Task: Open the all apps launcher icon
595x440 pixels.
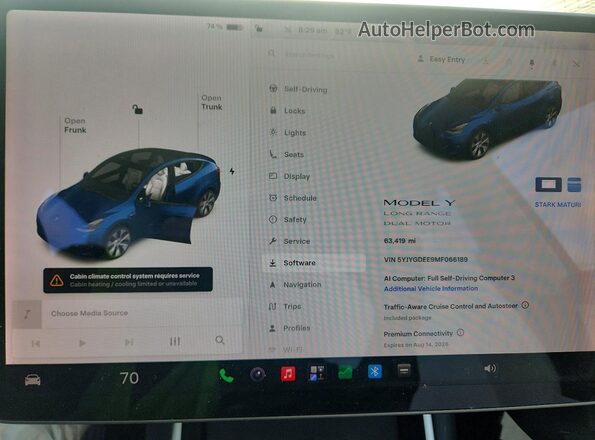Action: pos(404,370)
